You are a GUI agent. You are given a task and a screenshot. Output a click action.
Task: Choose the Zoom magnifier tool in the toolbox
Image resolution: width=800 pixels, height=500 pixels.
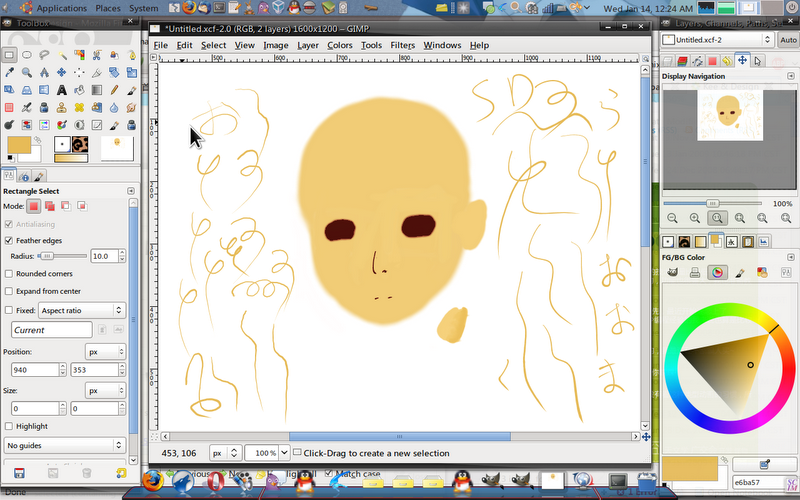27,72
